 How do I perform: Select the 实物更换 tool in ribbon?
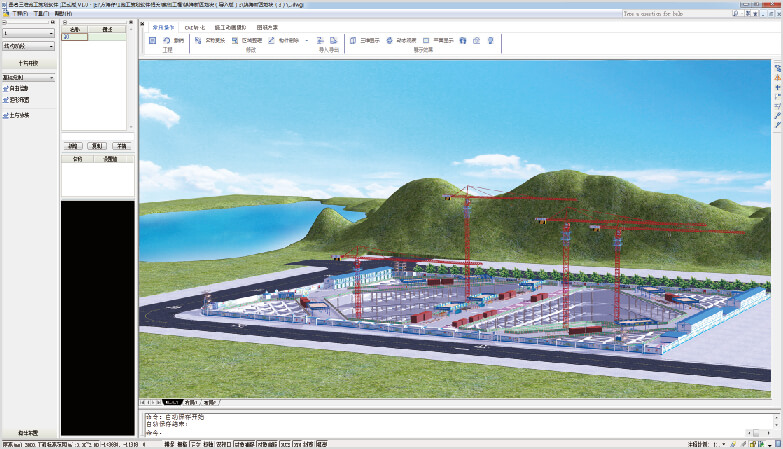pos(212,40)
